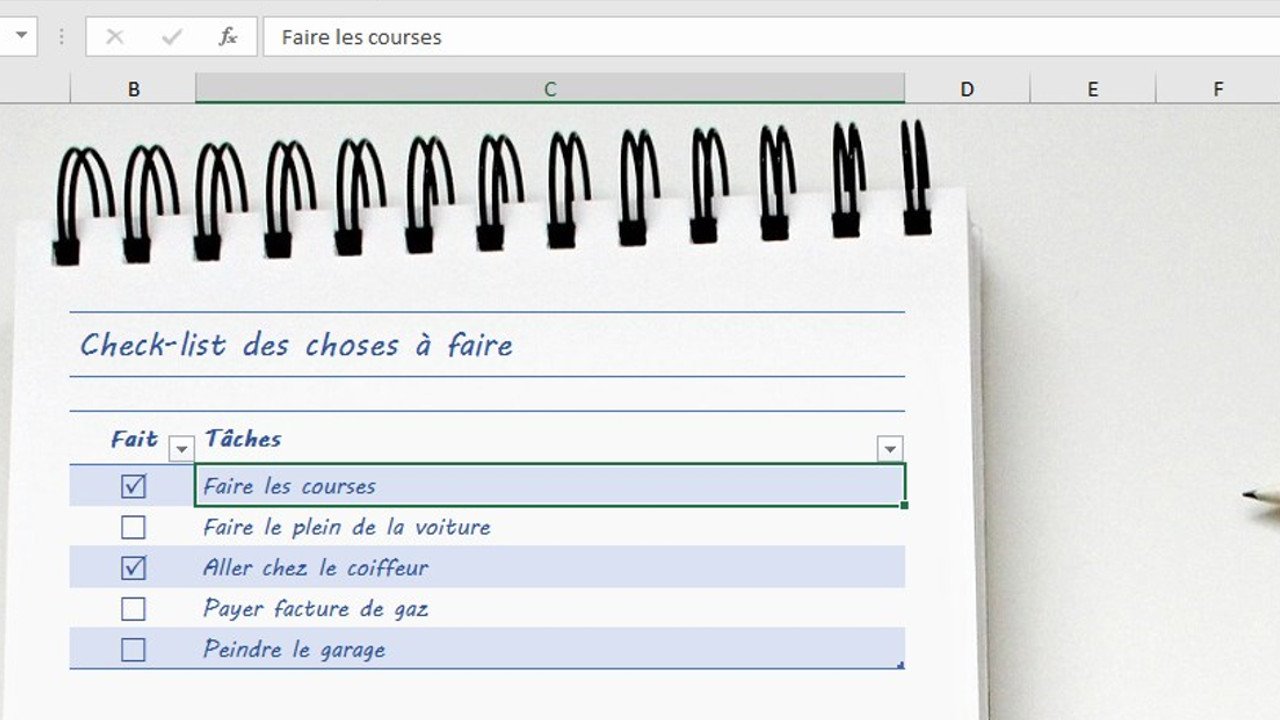Click the confirm checkmark icon in formula bar
This screenshot has width=1280, height=720.
pos(172,37)
